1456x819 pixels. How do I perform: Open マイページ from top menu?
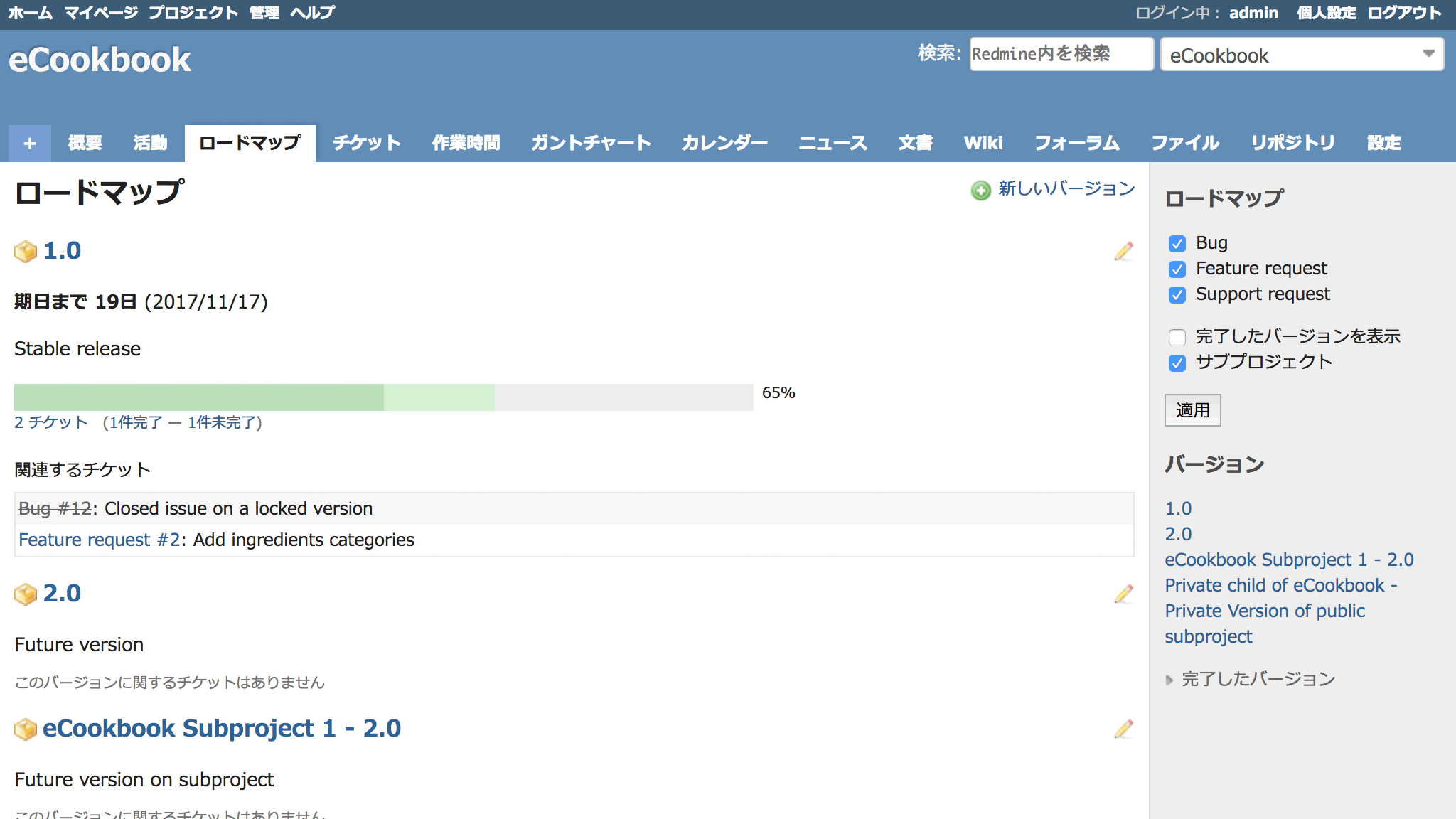click(101, 13)
